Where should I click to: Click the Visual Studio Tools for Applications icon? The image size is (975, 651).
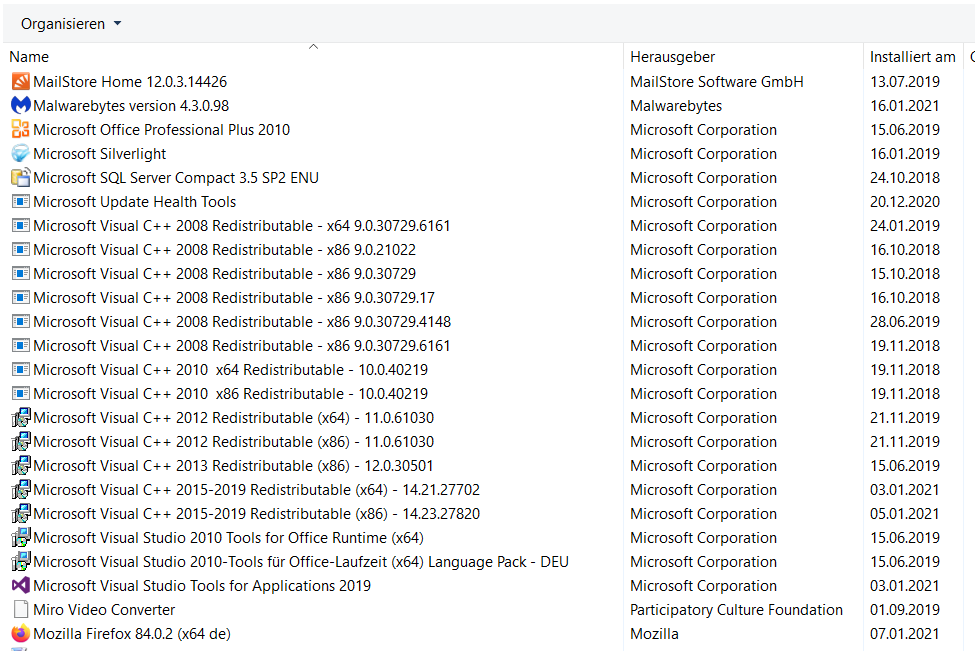click(20, 586)
